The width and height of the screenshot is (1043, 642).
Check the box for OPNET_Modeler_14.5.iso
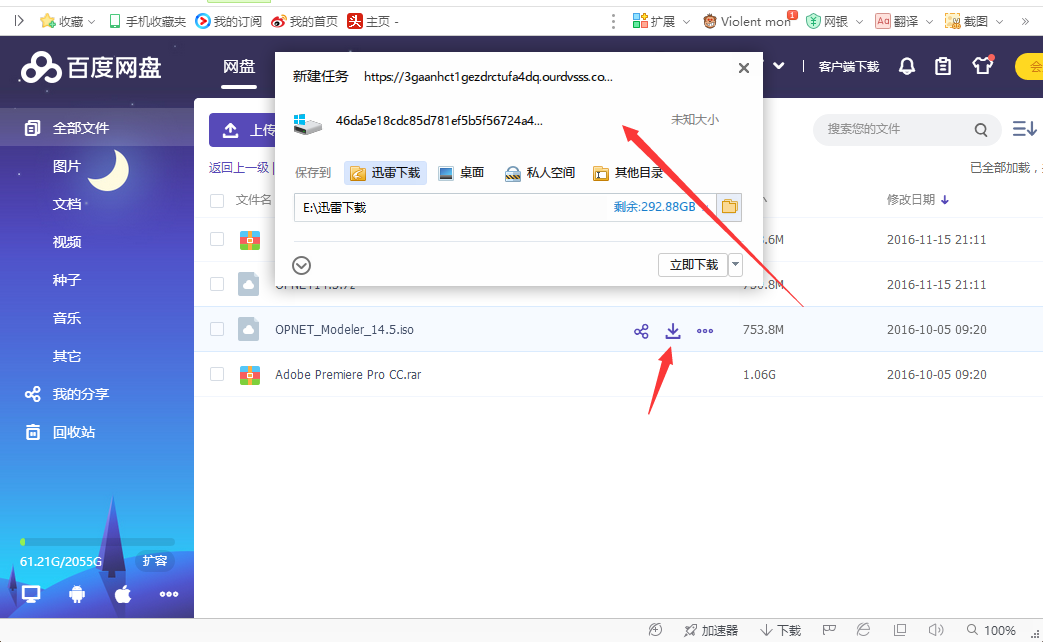click(217, 329)
